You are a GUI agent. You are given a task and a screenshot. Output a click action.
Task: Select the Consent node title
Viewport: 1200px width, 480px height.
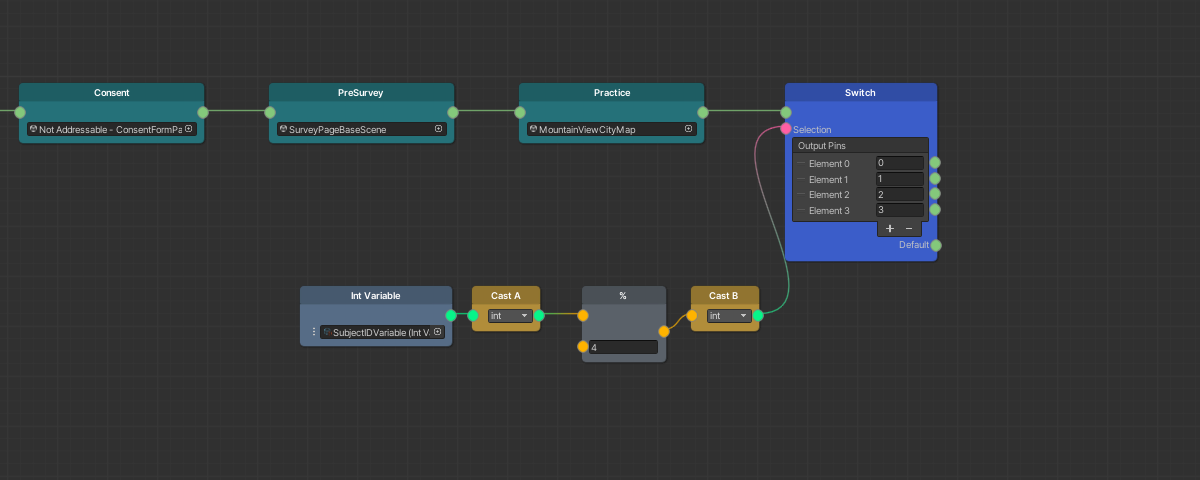tap(111, 93)
